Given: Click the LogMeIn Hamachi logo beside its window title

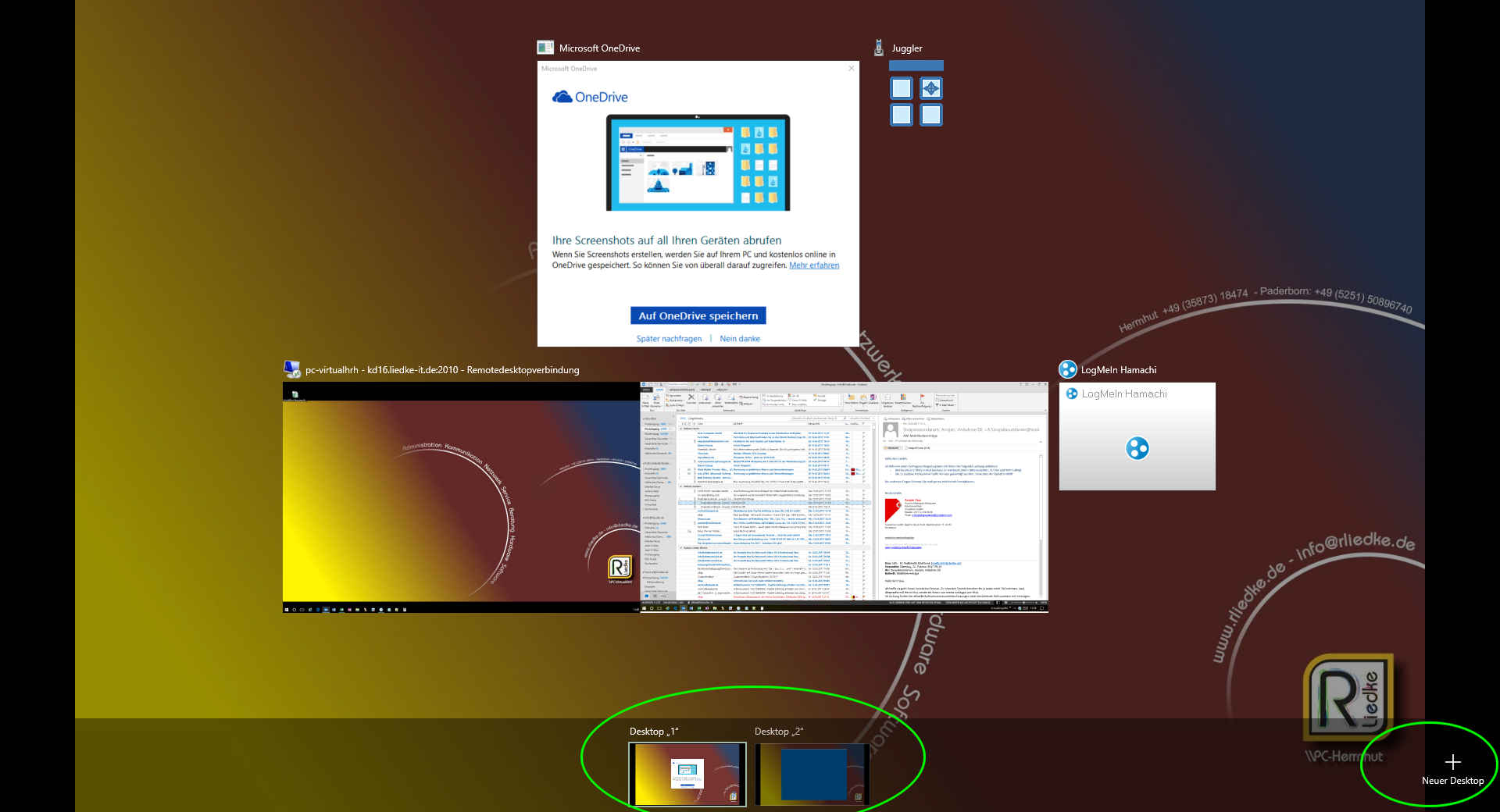Looking at the screenshot, I should (x=1068, y=369).
